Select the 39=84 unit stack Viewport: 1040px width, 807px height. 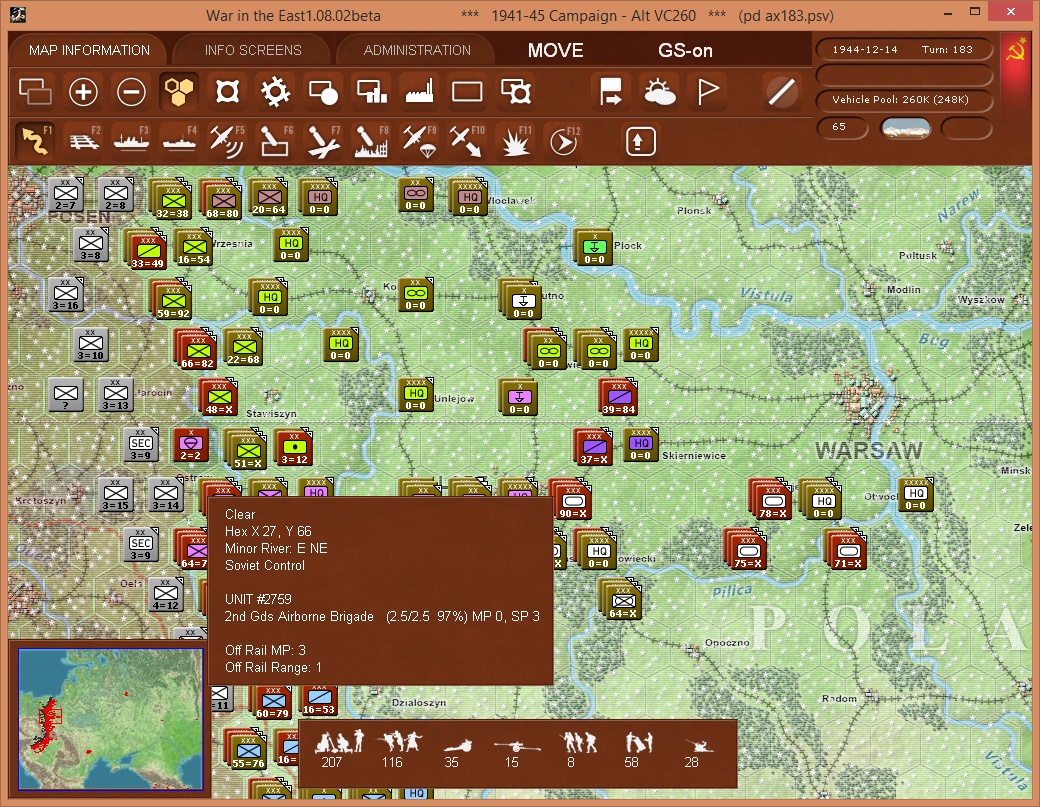click(618, 397)
